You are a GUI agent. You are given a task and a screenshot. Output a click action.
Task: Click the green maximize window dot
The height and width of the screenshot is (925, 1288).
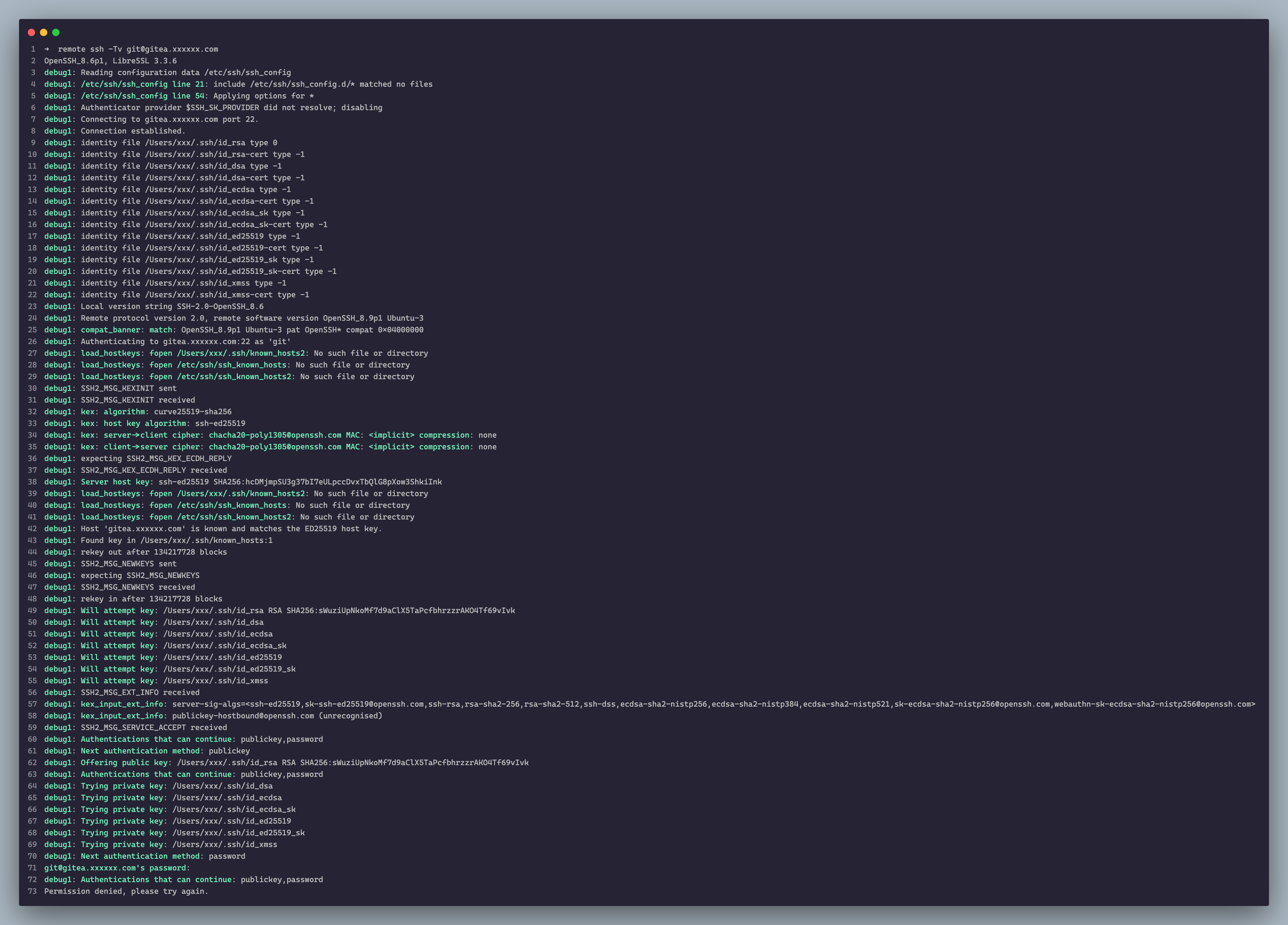[x=56, y=32]
